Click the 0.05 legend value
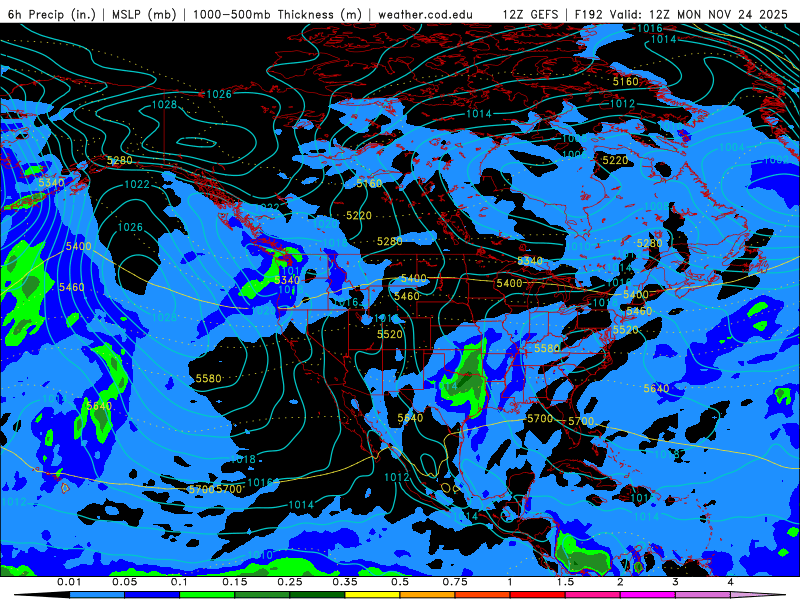Screen dimensions: 800x600 (124, 582)
